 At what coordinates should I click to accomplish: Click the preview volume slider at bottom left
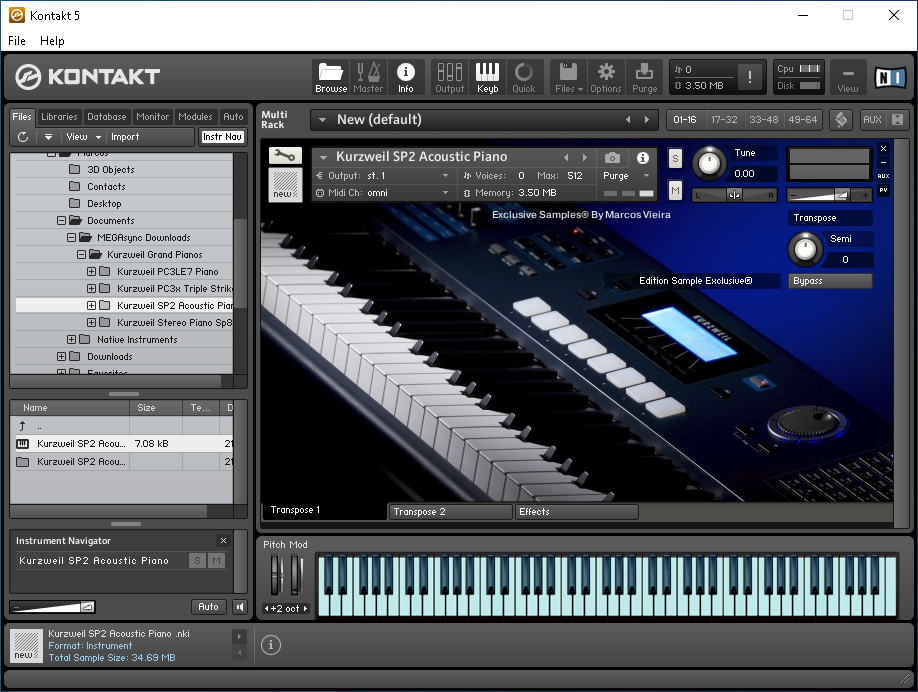point(53,607)
